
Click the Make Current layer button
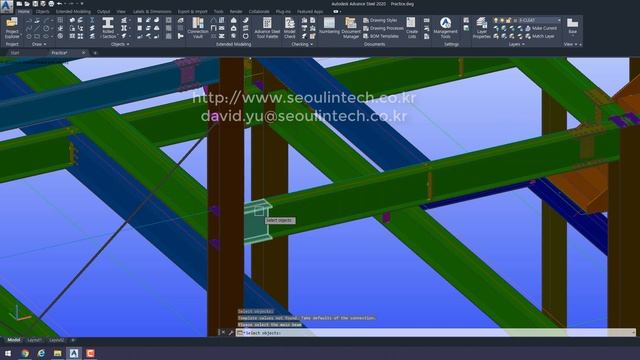[541, 28]
